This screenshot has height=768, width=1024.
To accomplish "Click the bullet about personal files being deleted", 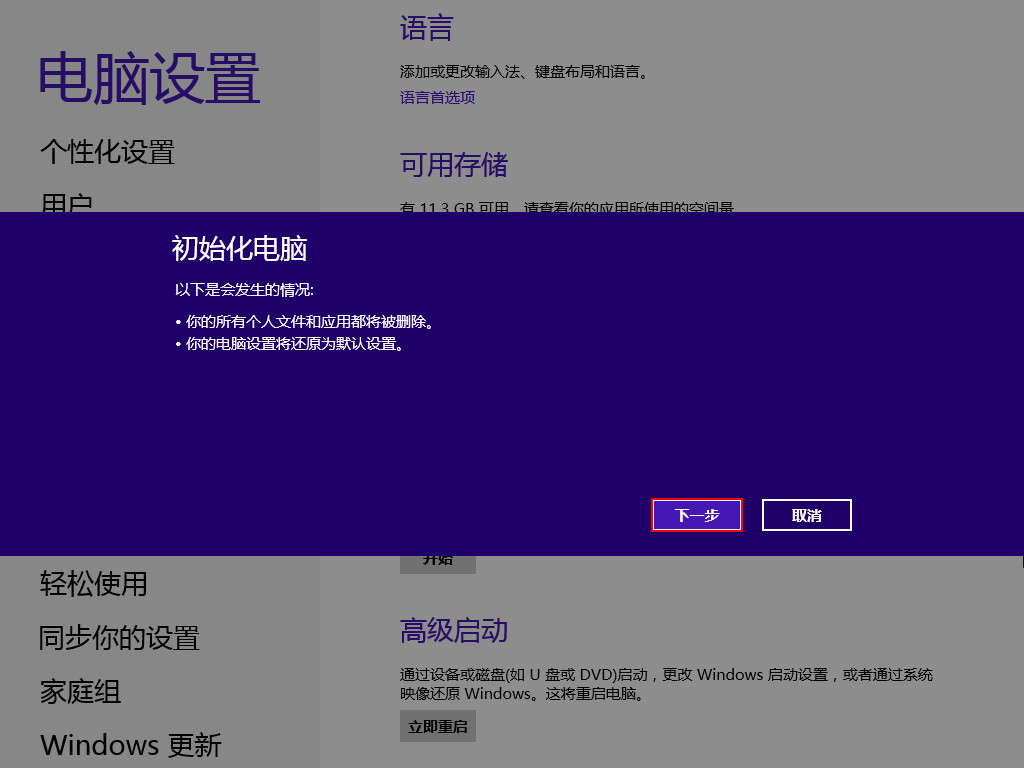I will click(x=310, y=322).
